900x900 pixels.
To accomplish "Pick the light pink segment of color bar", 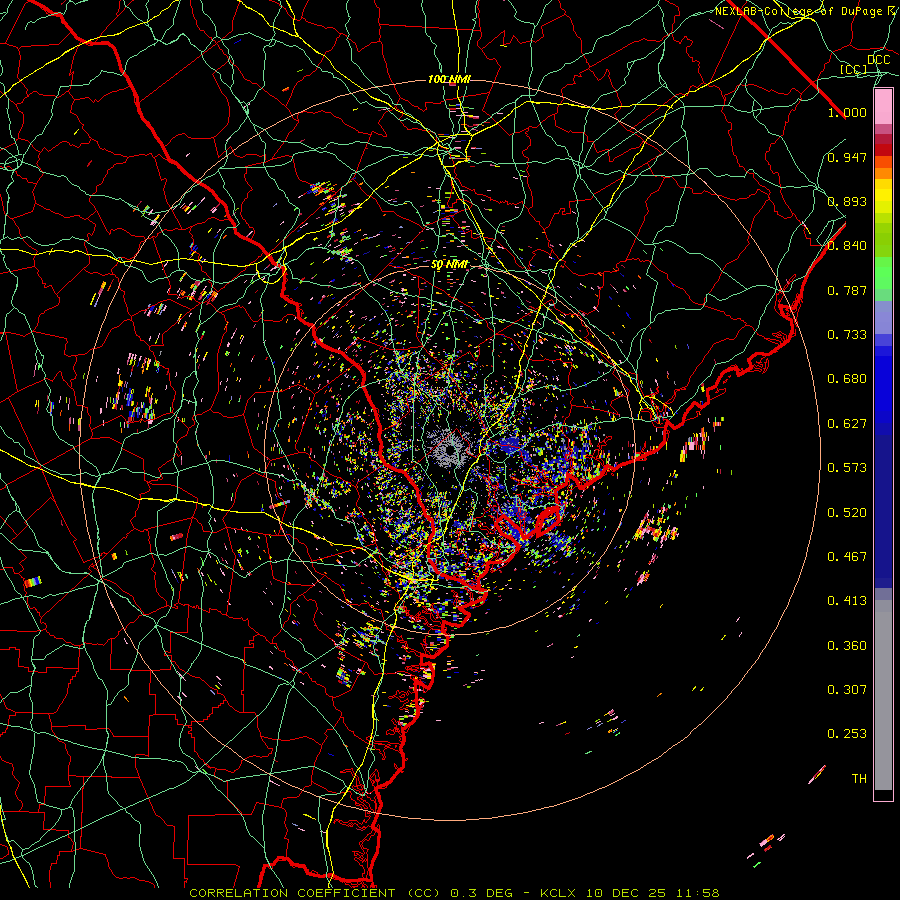I will pos(883,107).
